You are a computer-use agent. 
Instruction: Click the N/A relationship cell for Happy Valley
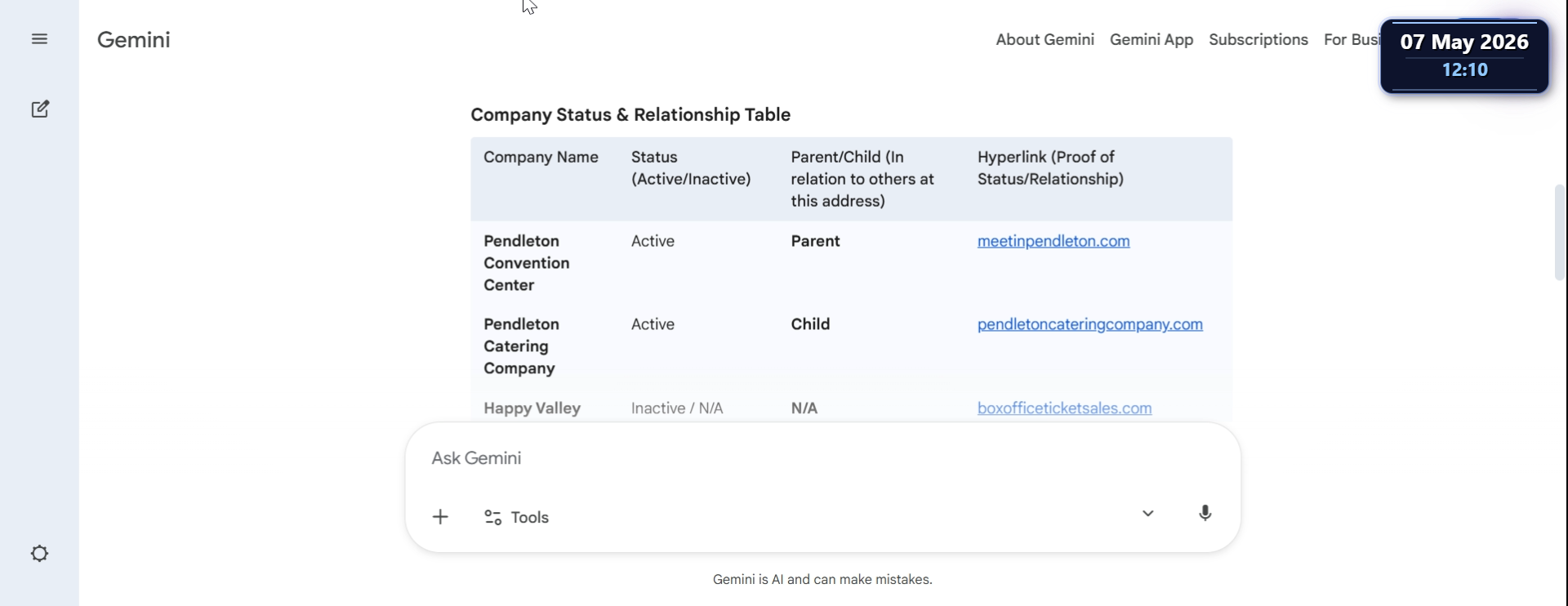pyautogui.click(x=804, y=408)
